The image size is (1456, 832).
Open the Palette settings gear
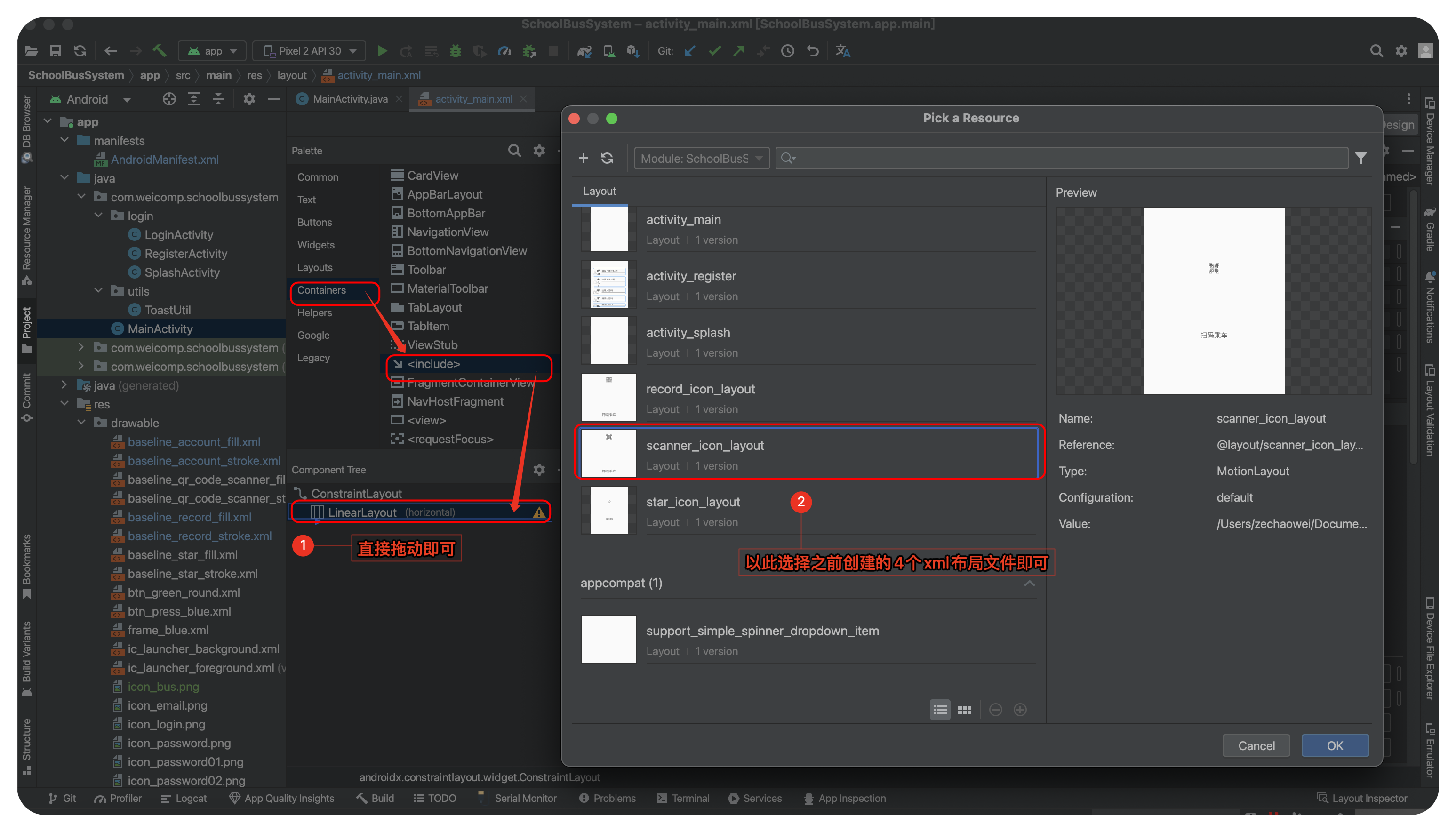click(539, 150)
